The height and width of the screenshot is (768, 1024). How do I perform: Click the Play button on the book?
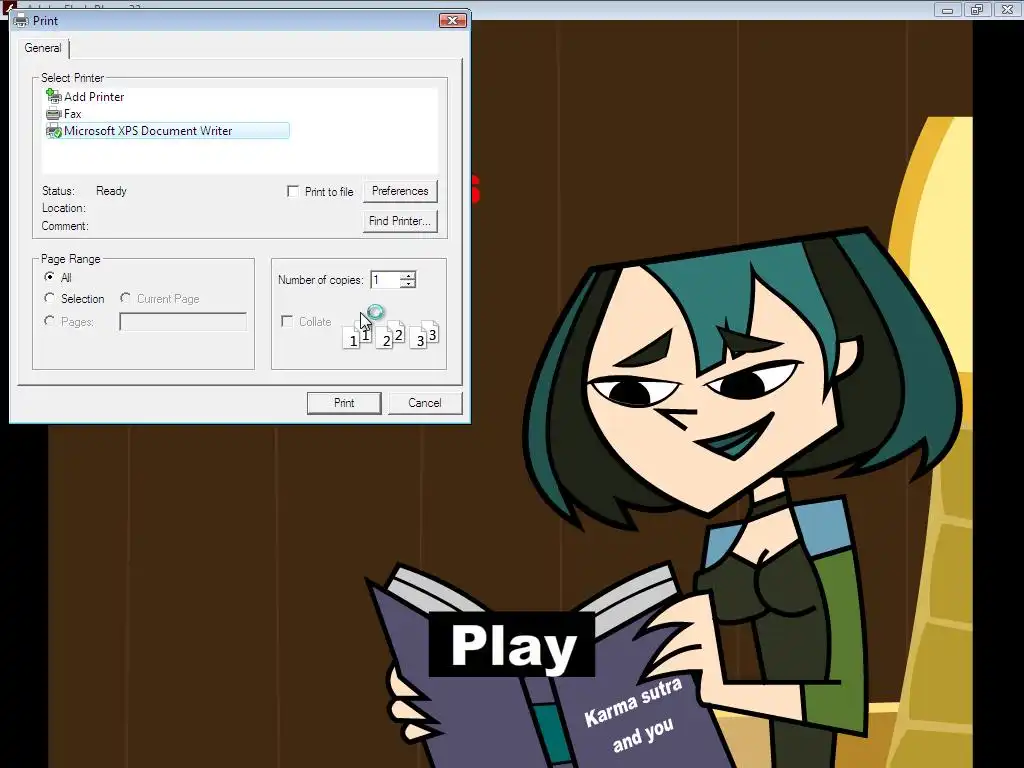(x=513, y=645)
